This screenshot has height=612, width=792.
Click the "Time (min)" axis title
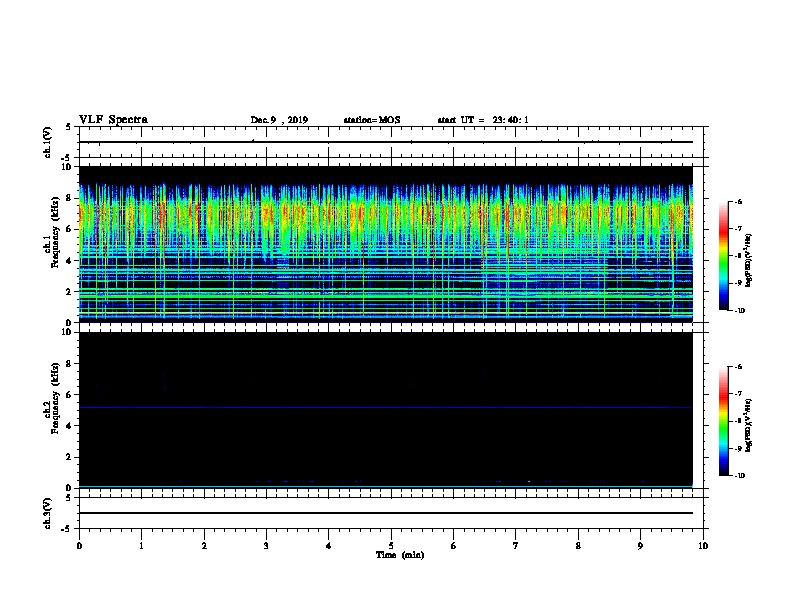400,555
